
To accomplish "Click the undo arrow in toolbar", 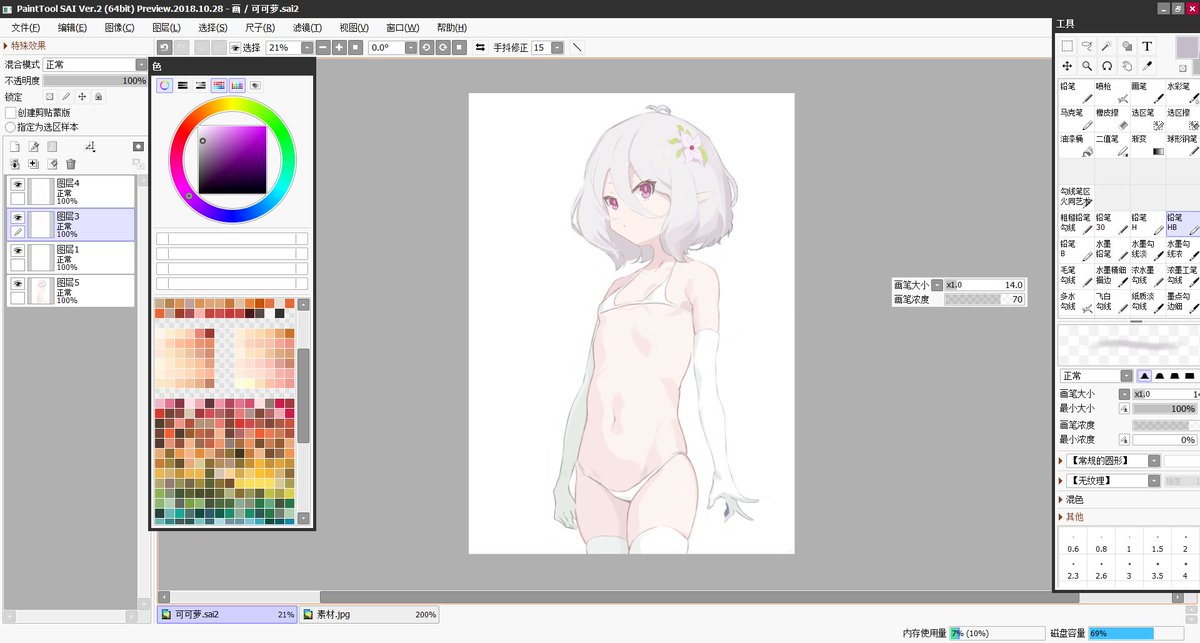I will point(164,47).
